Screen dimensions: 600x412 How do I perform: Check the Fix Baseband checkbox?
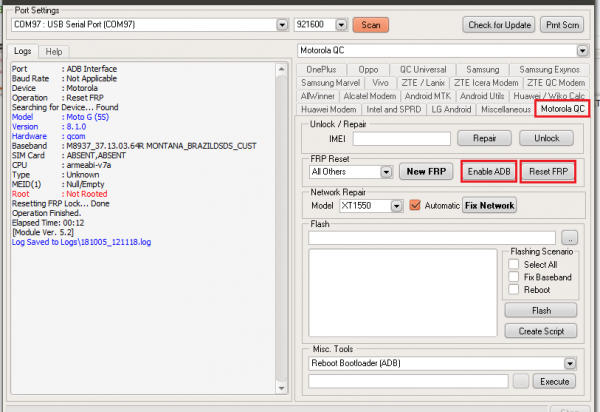514,277
